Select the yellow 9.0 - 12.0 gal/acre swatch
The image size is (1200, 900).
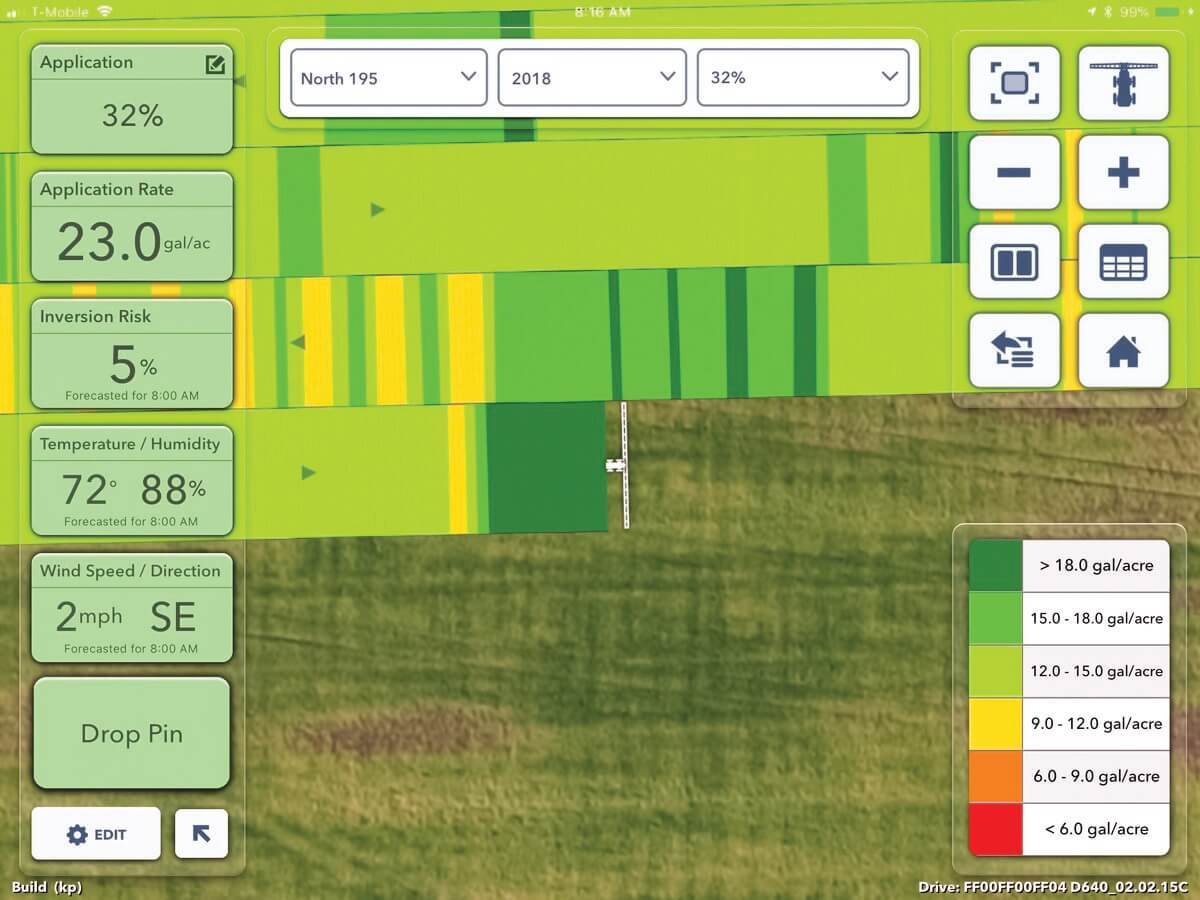[x=995, y=723]
